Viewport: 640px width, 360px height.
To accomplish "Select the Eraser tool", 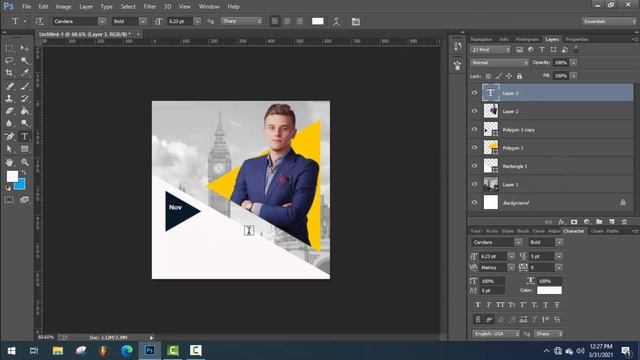I will pos(9,111).
